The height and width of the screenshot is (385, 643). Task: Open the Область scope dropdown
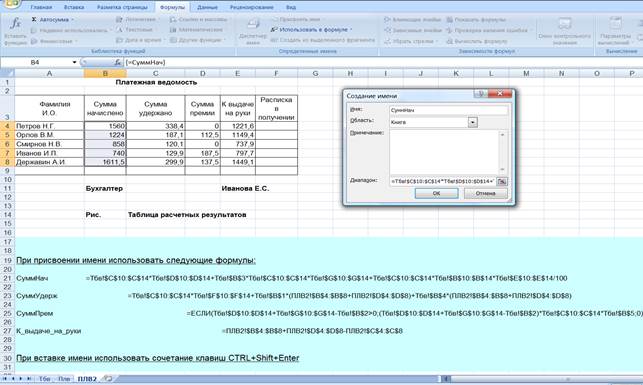tap(472, 122)
